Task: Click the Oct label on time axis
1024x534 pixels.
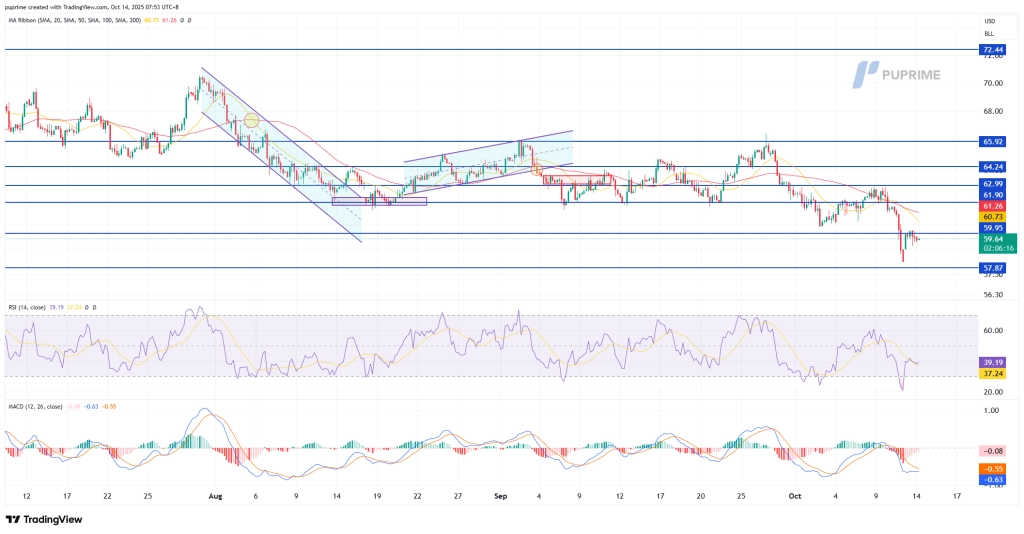Action: [793, 495]
